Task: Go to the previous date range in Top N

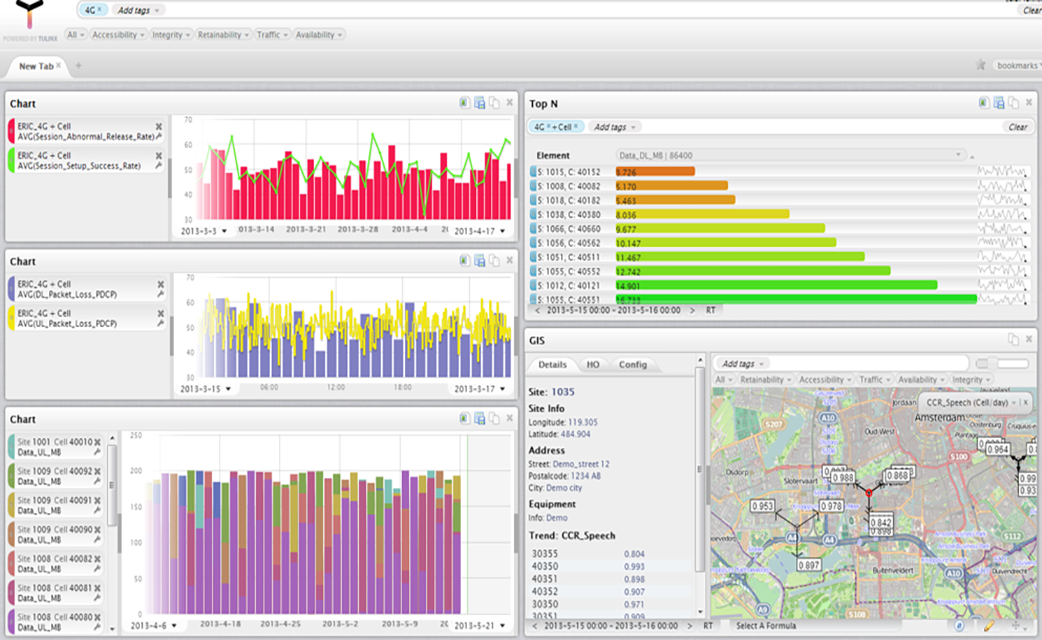Action: coord(537,310)
